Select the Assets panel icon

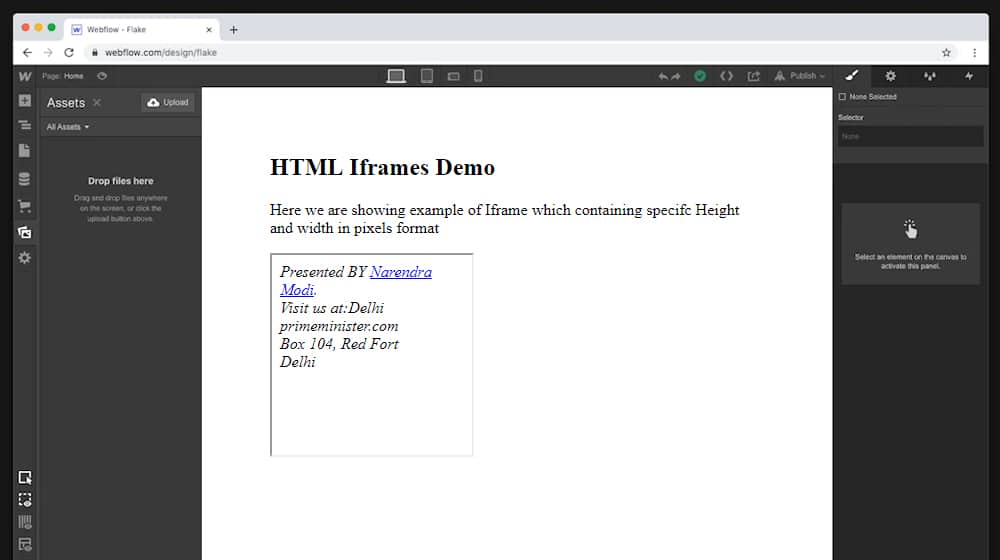pyautogui.click(x=24, y=232)
